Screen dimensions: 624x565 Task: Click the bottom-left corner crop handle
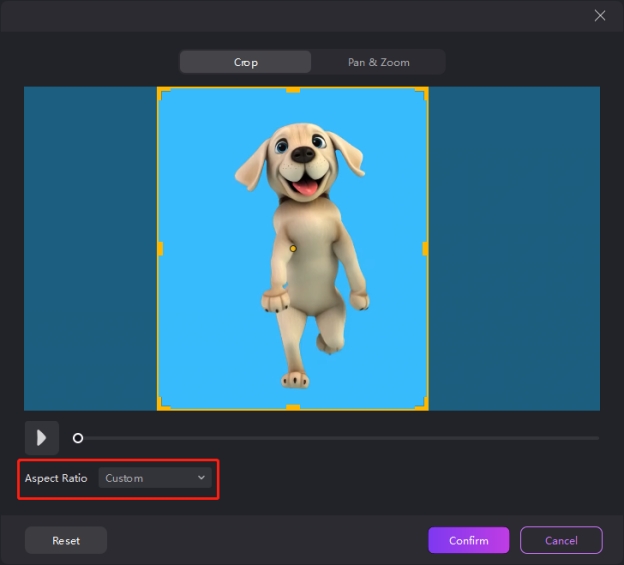[x=160, y=407]
